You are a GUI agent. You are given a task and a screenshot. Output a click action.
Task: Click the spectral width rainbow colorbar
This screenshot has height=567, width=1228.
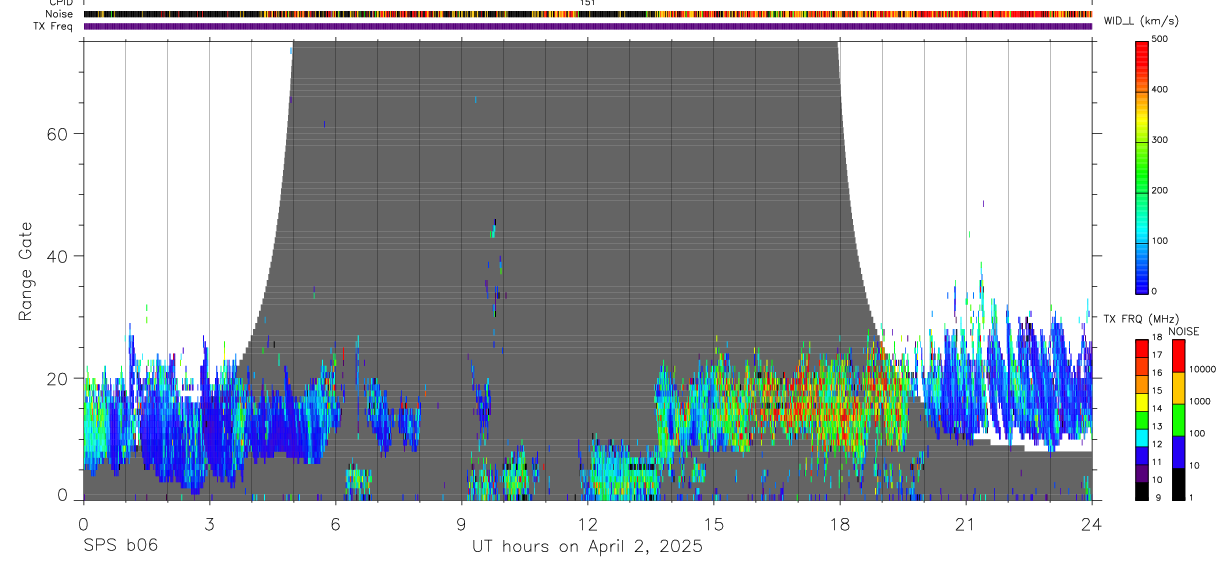coord(1142,166)
